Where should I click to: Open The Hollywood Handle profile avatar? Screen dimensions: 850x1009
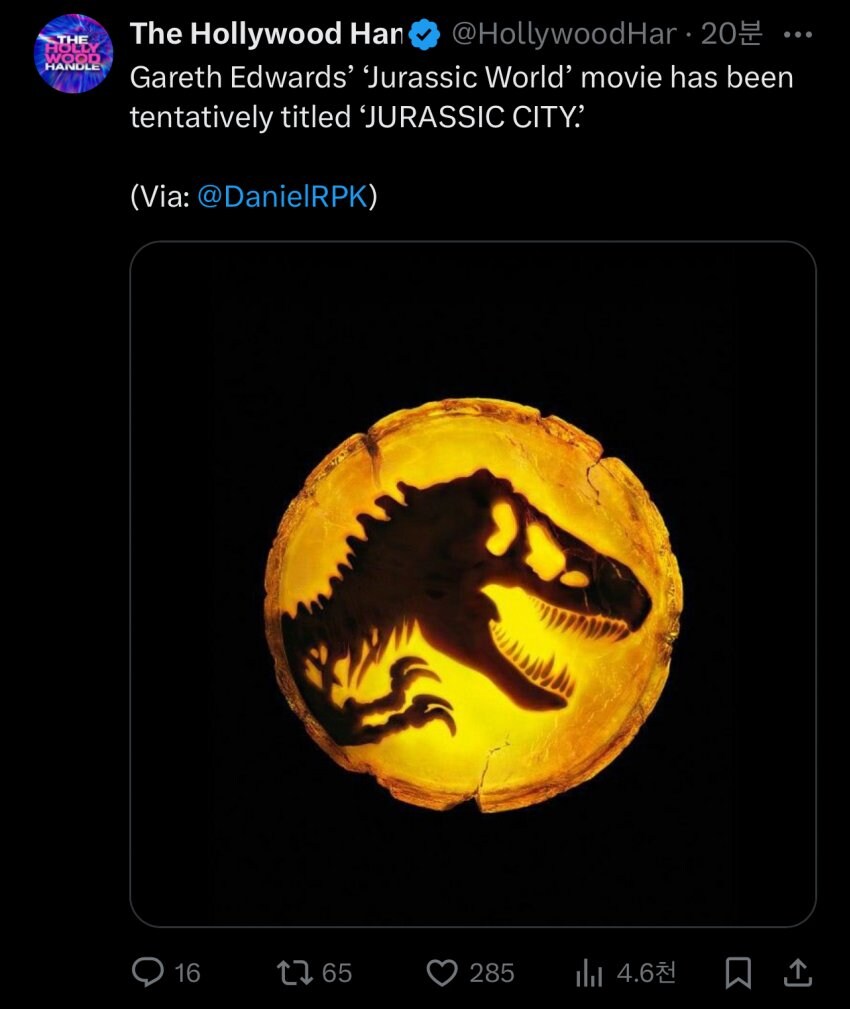(74, 54)
